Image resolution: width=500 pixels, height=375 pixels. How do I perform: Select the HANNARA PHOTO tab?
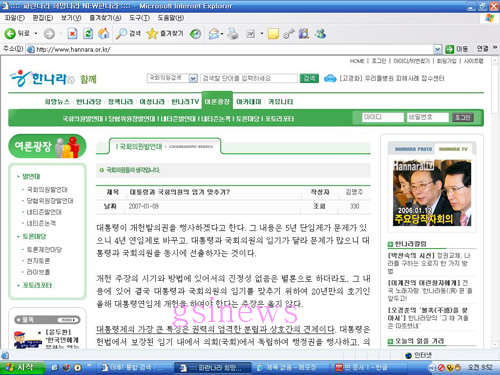pos(413,149)
